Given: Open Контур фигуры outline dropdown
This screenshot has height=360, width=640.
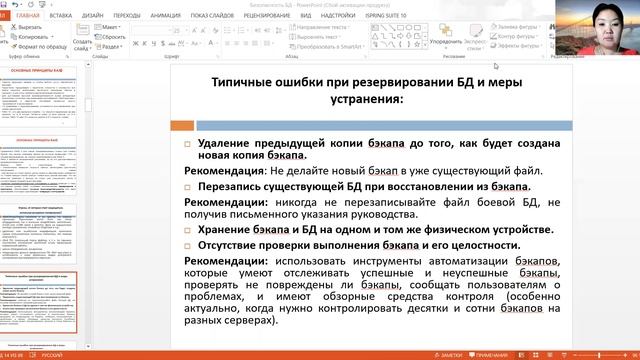Looking at the screenshot, I should (515, 36).
